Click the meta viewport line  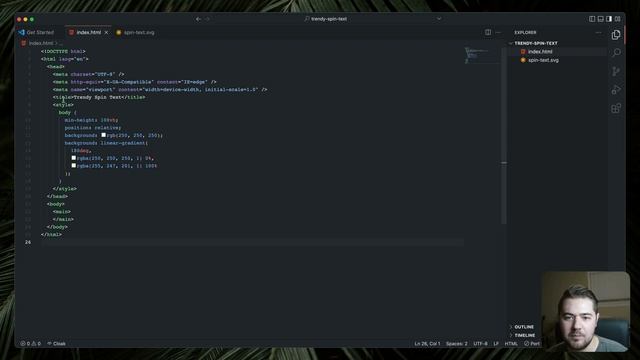(160, 89)
